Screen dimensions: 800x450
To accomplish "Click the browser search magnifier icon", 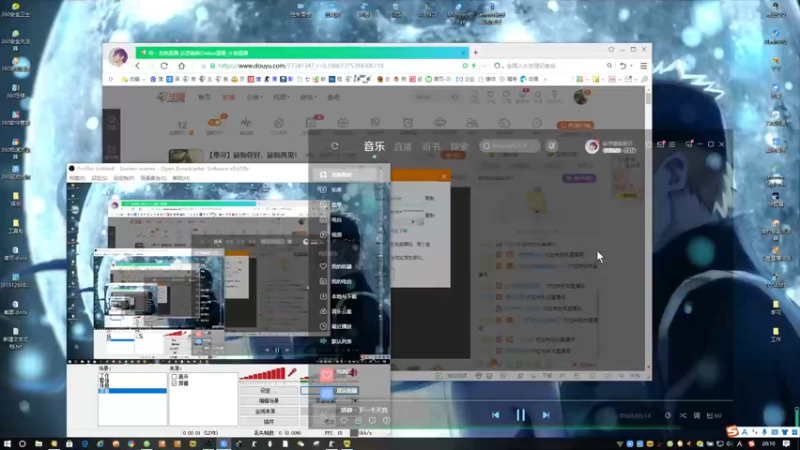I will coord(609,66).
